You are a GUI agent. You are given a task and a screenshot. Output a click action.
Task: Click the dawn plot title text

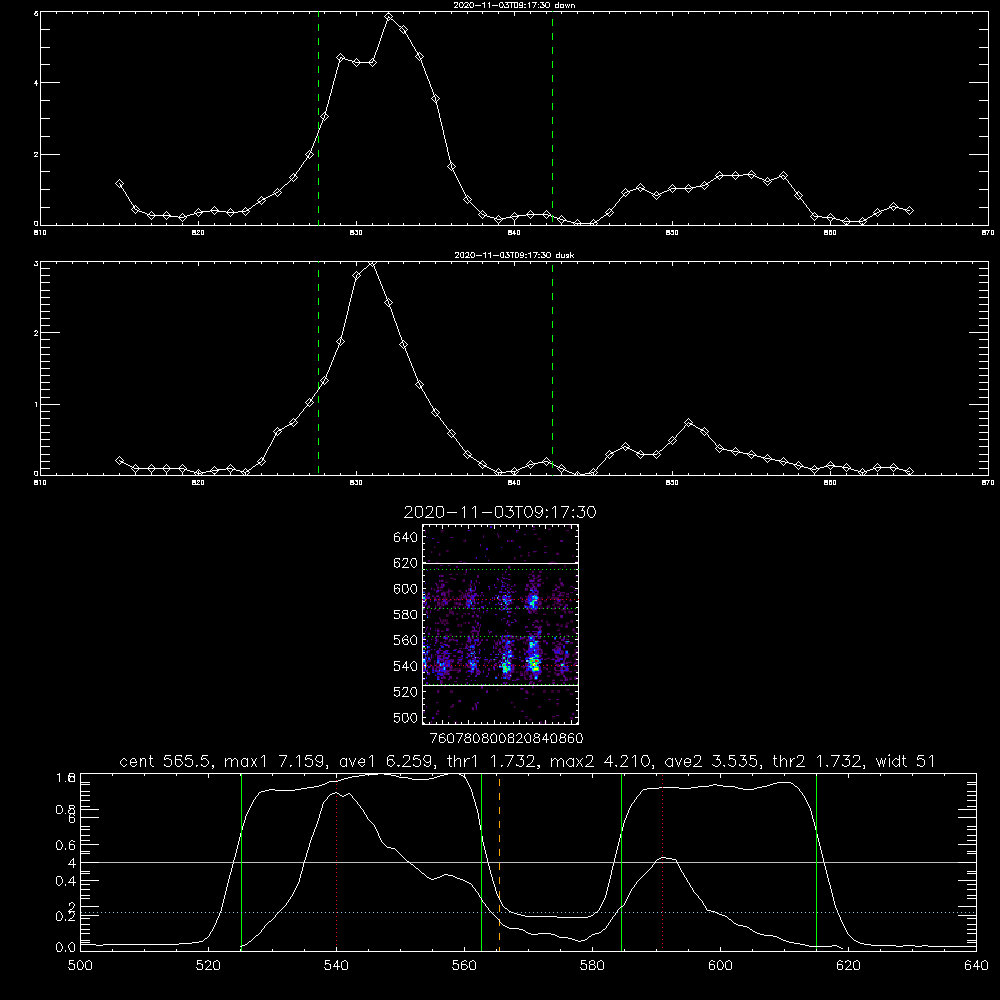point(515,5)
